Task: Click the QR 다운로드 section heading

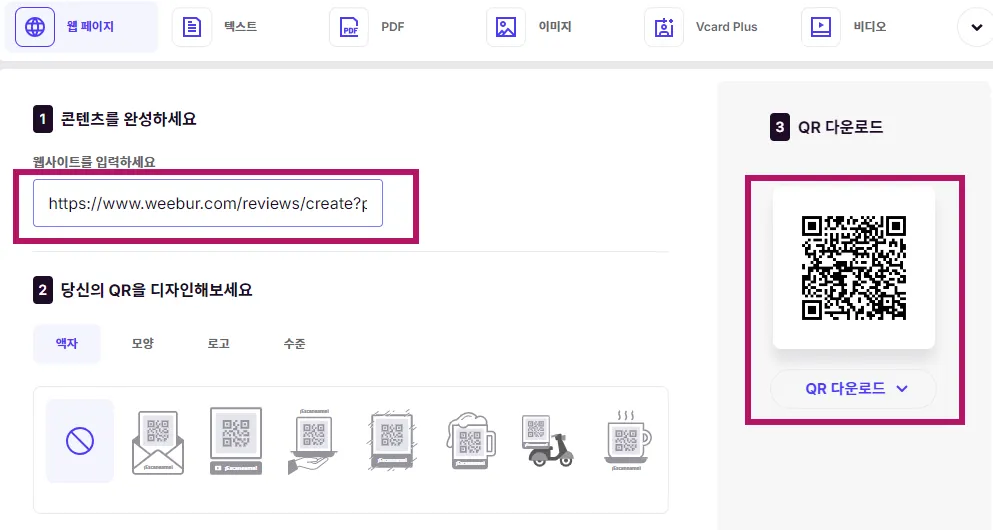Action: pyautogui.click(x=840, y=127)
